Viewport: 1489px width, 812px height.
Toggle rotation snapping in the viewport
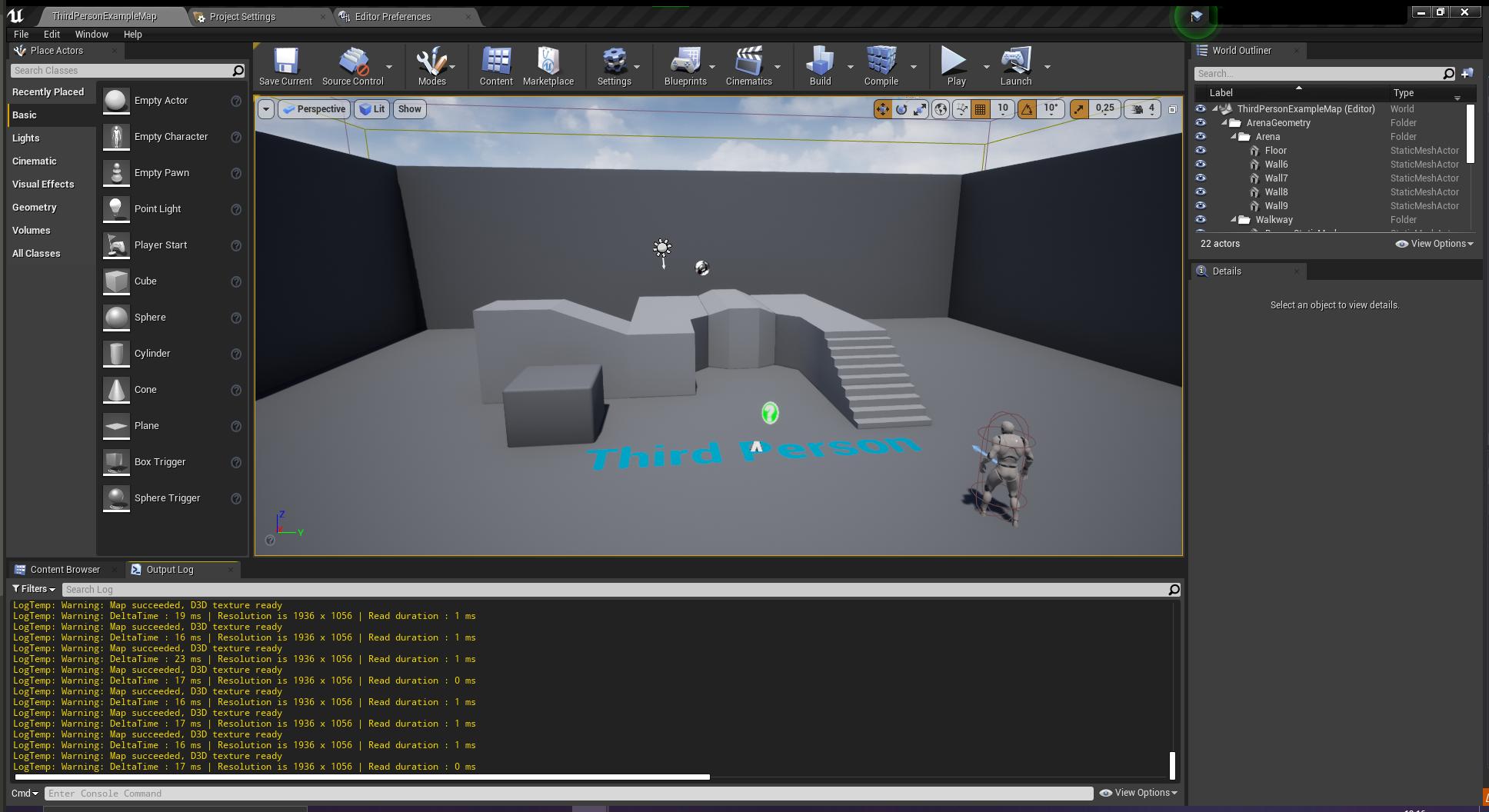[x=1027, y=109]
